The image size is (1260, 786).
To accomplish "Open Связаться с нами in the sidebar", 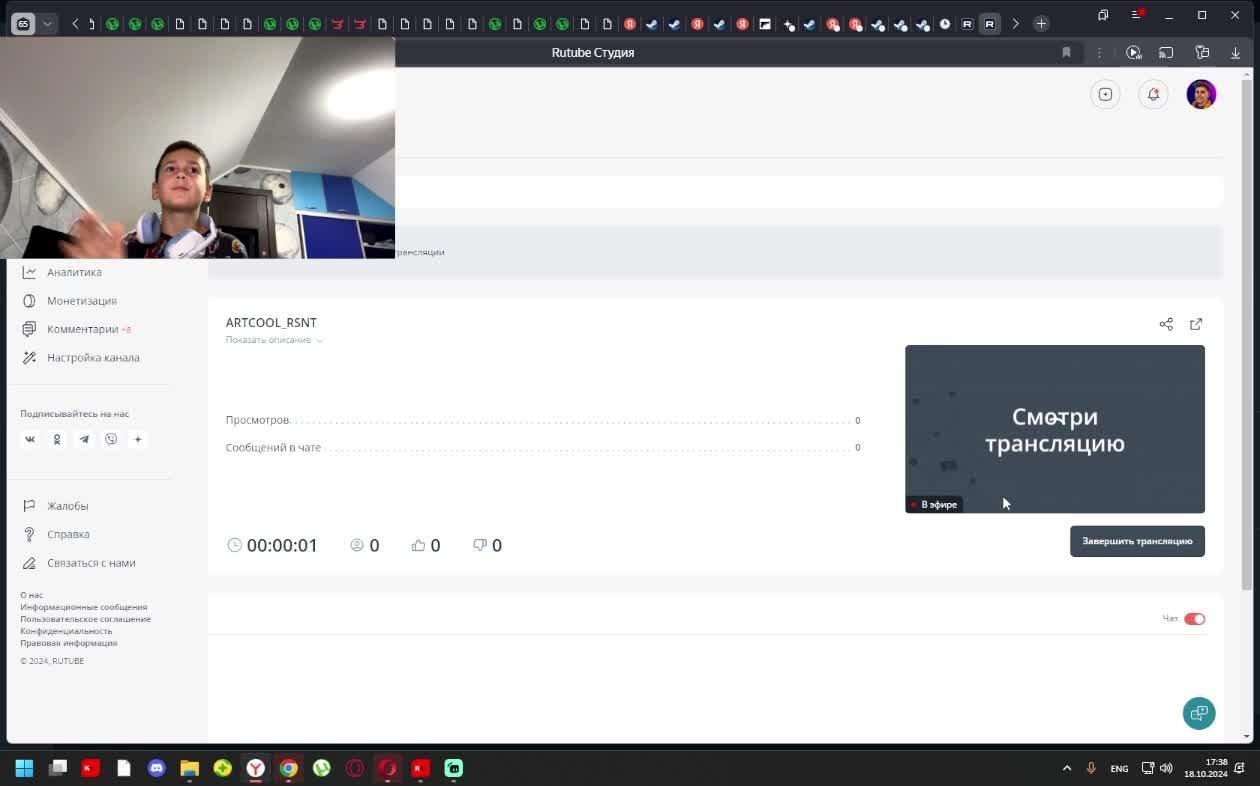I will 91,563.
